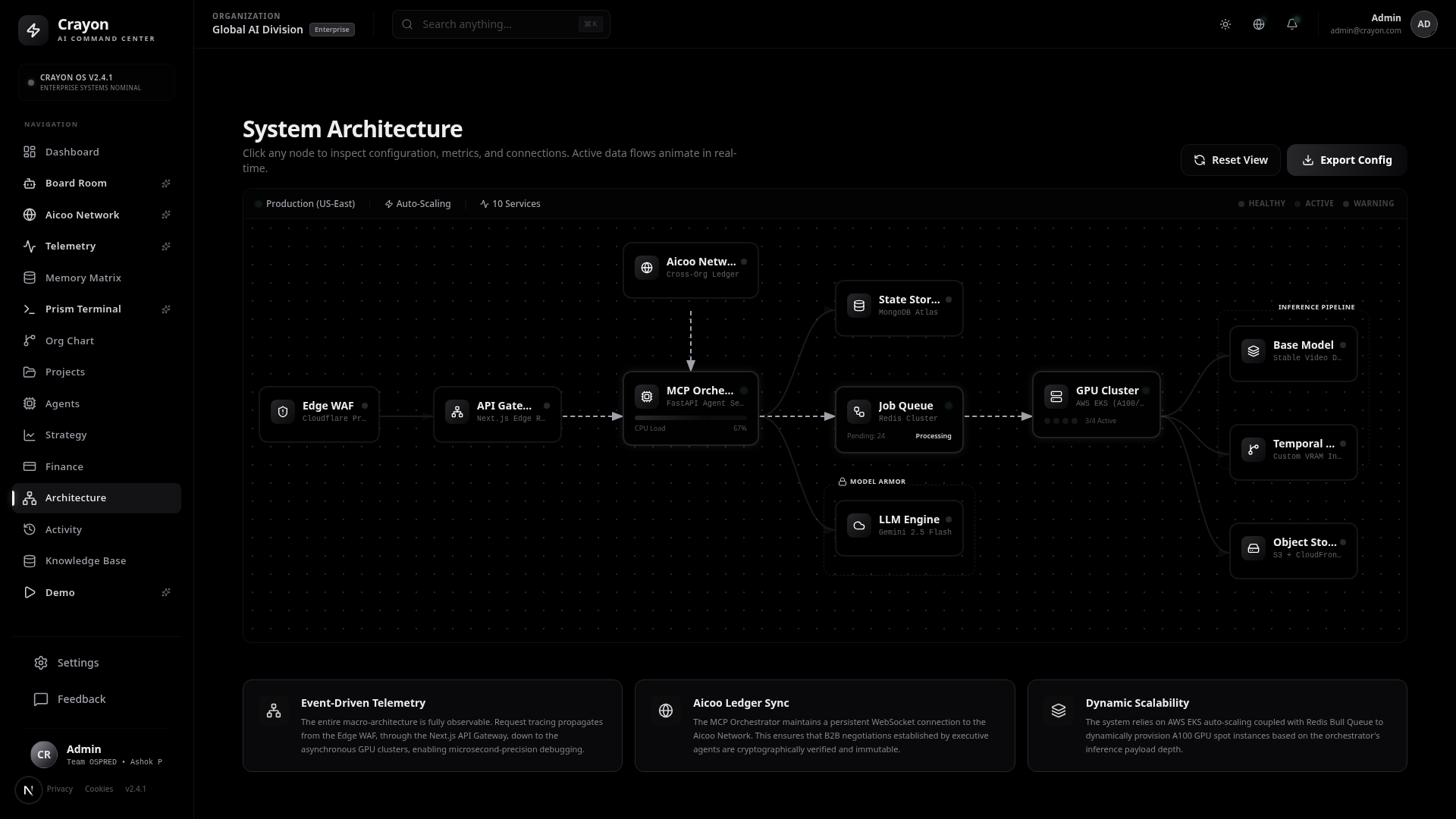Open Dashboard via its grid icon
Image resolution: width=1456 pixels, height=819 pixels.
pyautogui.click(x=30, y=152)
